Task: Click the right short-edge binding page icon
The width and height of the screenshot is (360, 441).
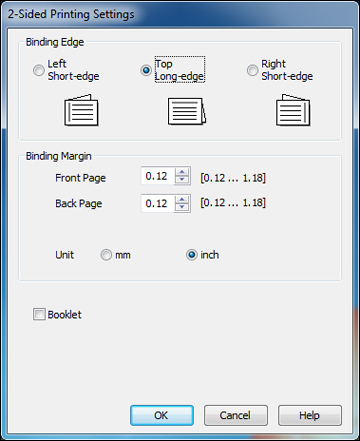Action: 293,110
